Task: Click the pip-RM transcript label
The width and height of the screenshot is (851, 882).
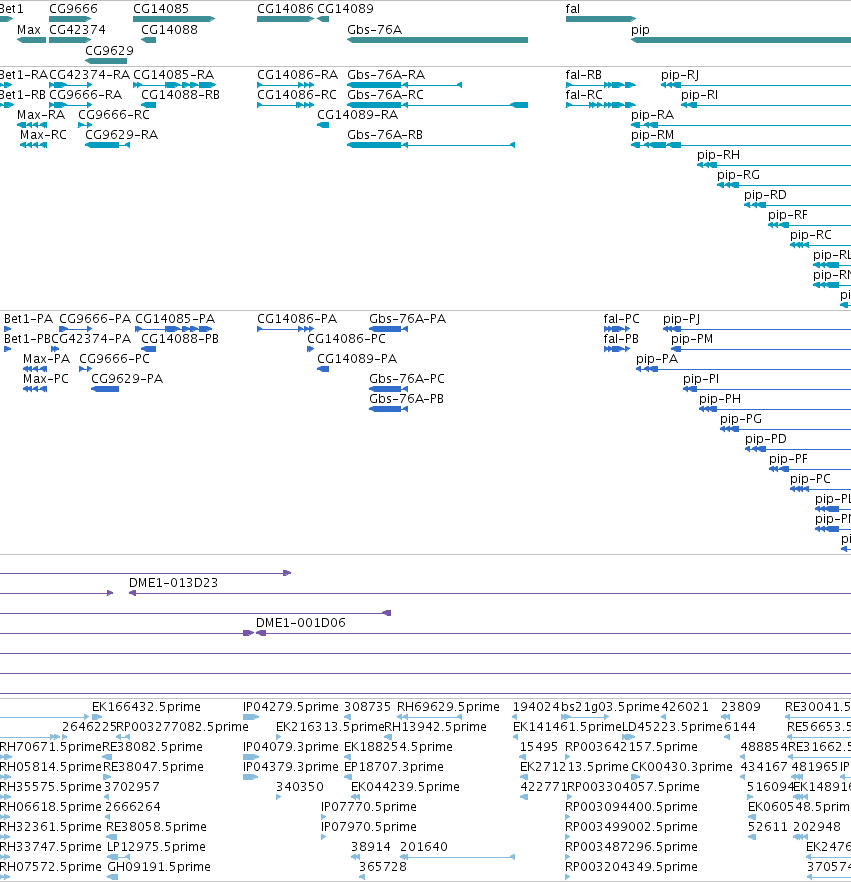Action: point(652,136)
